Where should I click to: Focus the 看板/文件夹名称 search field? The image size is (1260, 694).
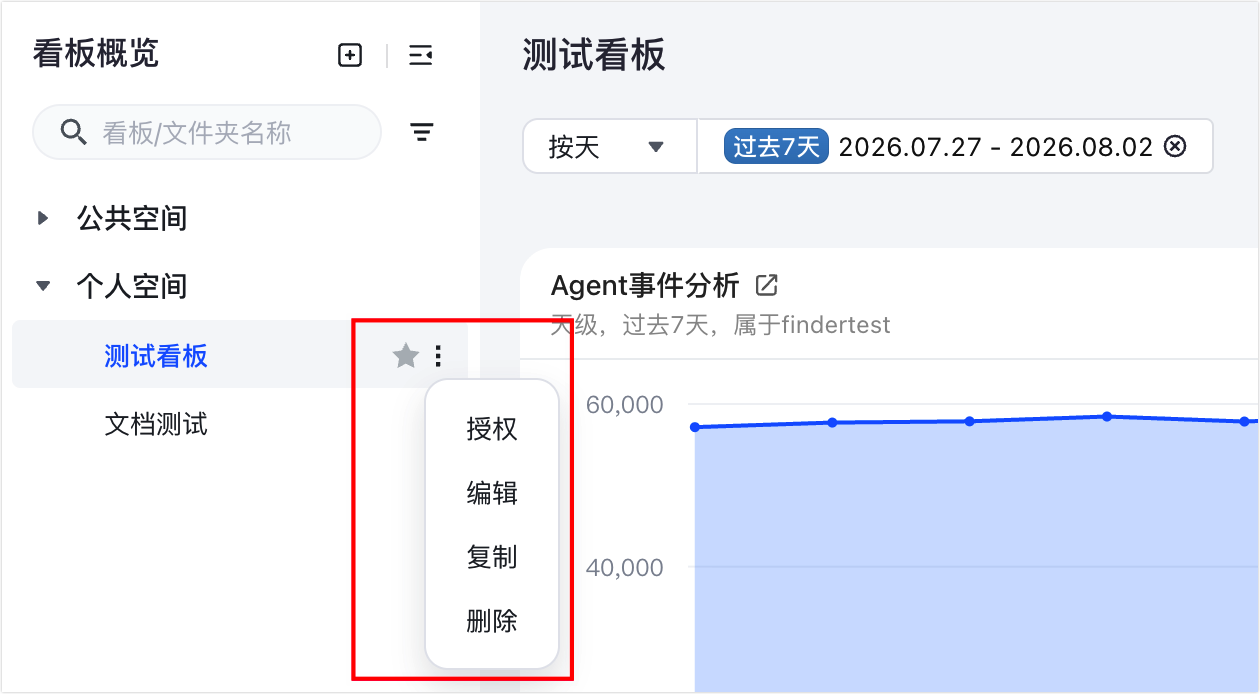pyautogui.click(x=207, y=132)
